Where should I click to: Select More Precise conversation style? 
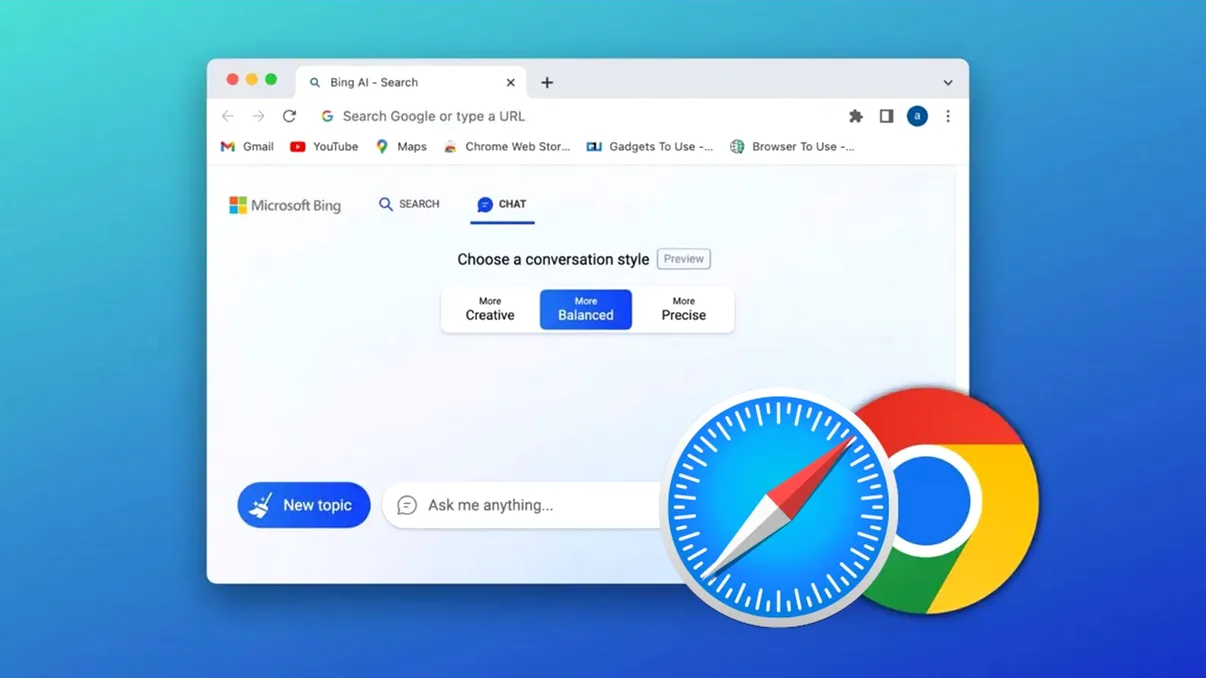[684, 309]
